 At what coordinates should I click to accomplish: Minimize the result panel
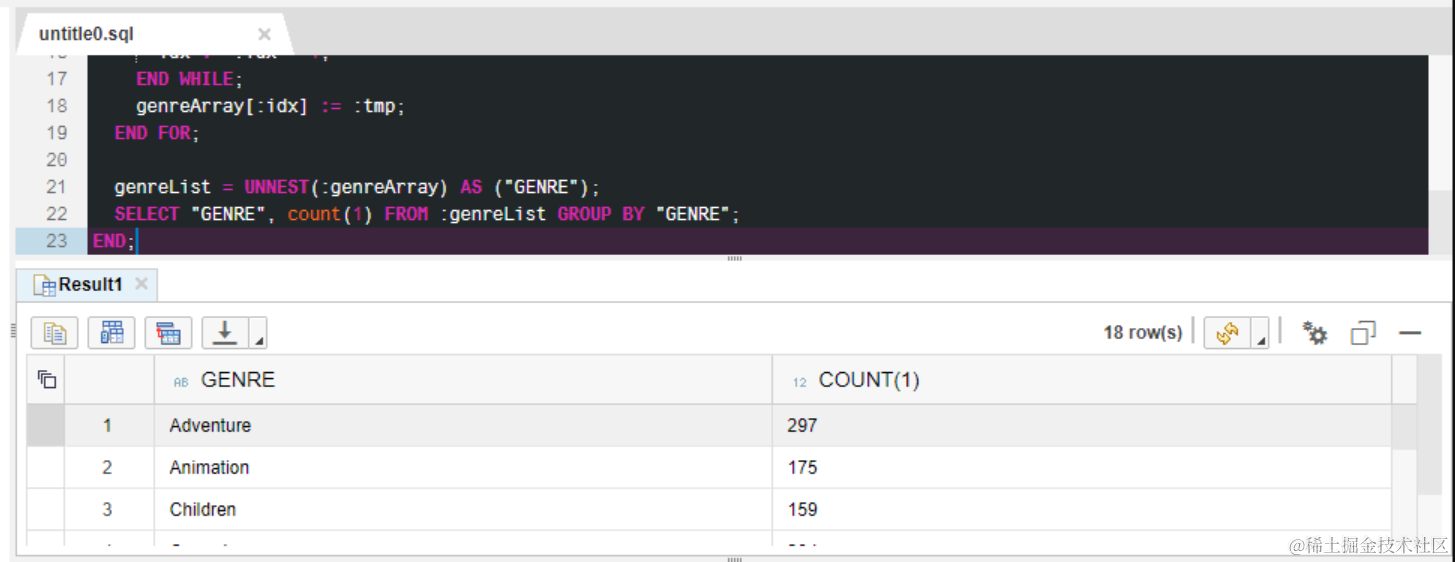pos(1410,333)
